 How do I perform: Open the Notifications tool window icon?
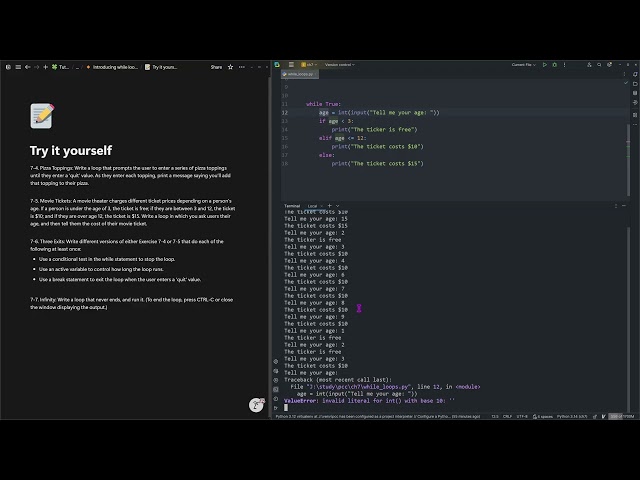(x=635, y=74)
